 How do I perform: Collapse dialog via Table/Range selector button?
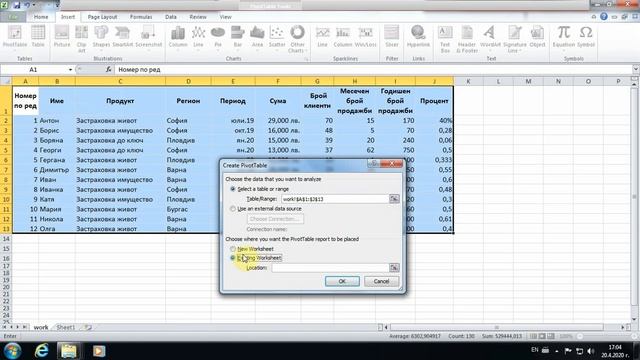394,199
